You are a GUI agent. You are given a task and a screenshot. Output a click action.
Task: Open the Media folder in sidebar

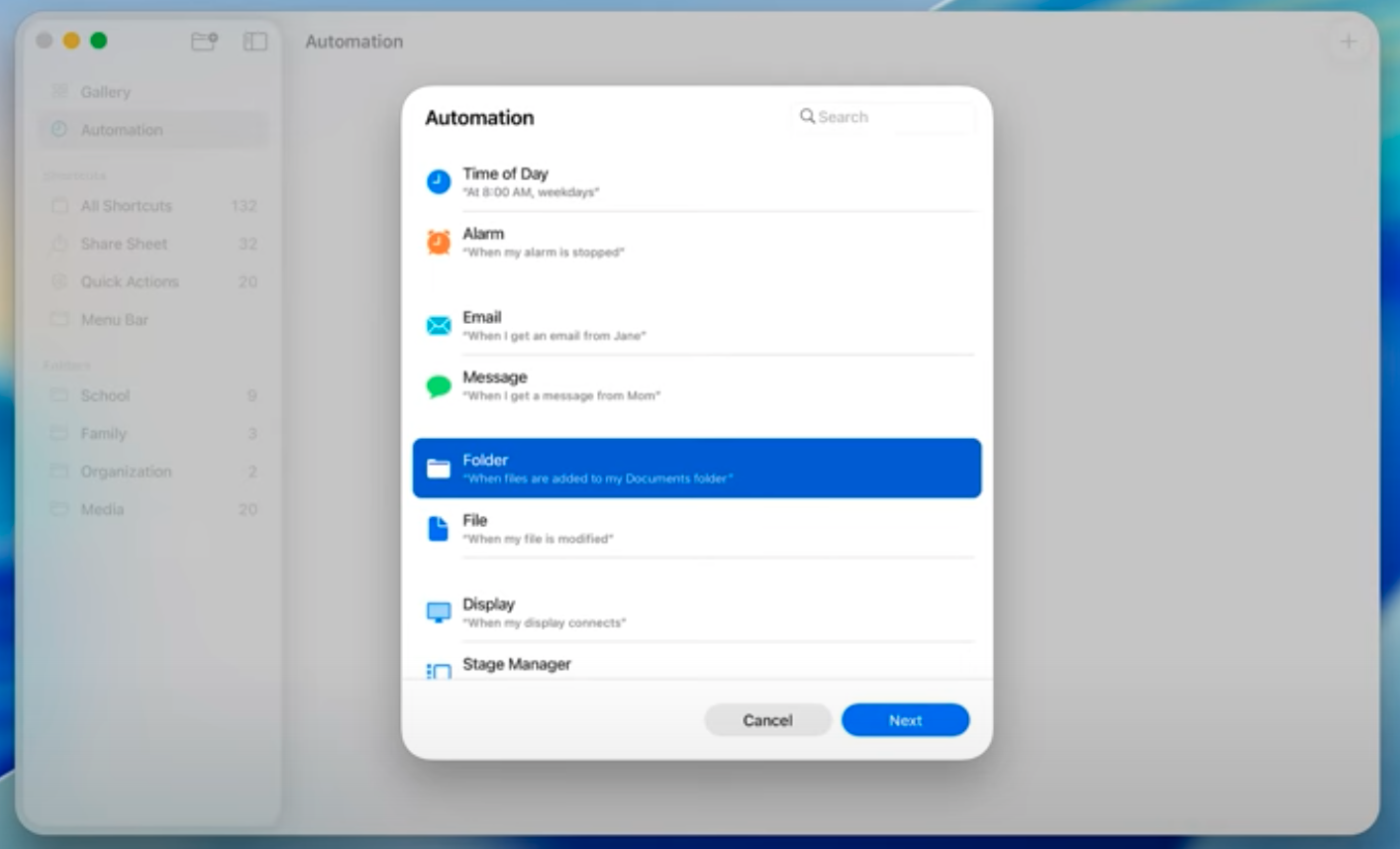point(102,509)
